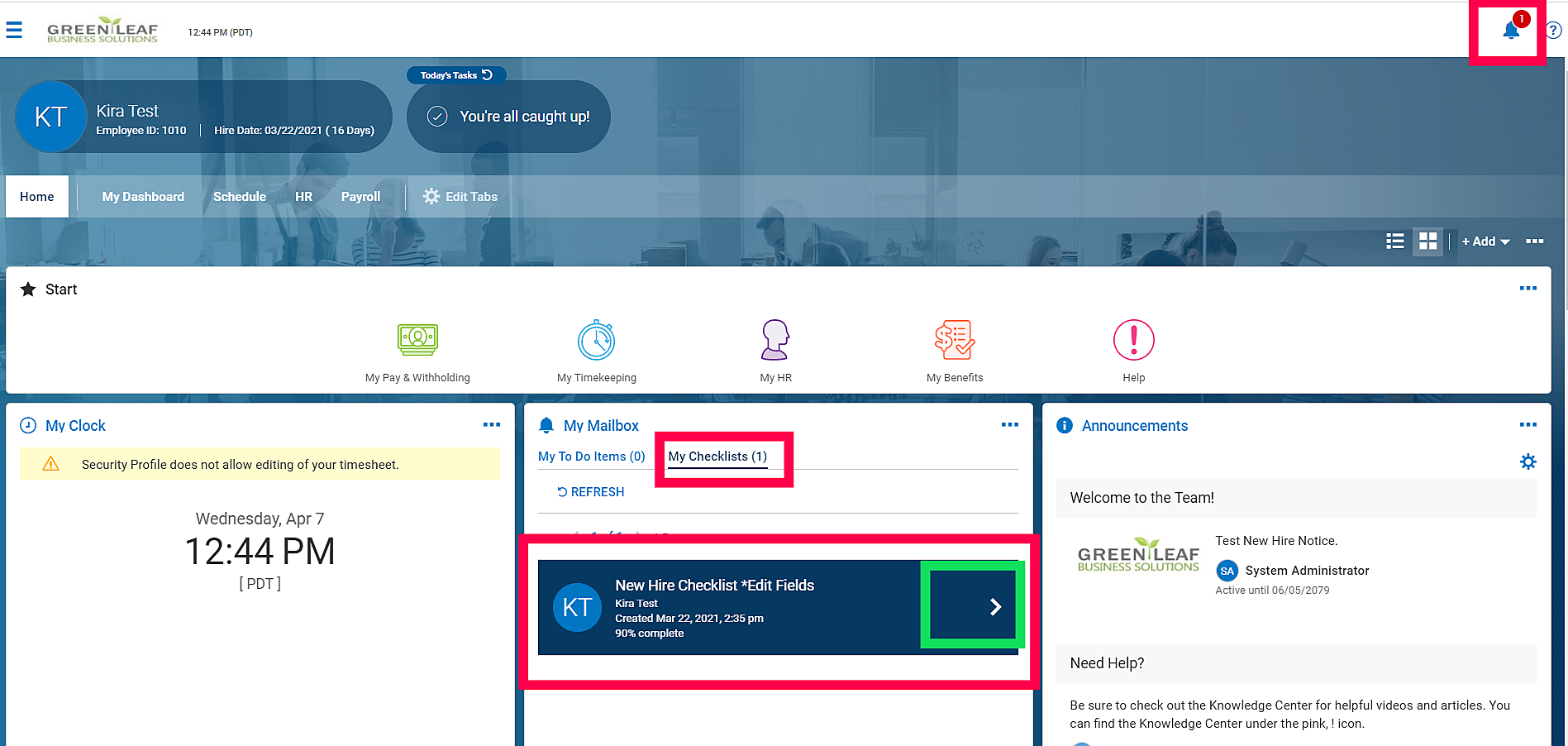Image resolution: width=1568 pixels, height=746 pixels.
Task: Open Start panel options ellipsis
Action: click(1528, 289)
